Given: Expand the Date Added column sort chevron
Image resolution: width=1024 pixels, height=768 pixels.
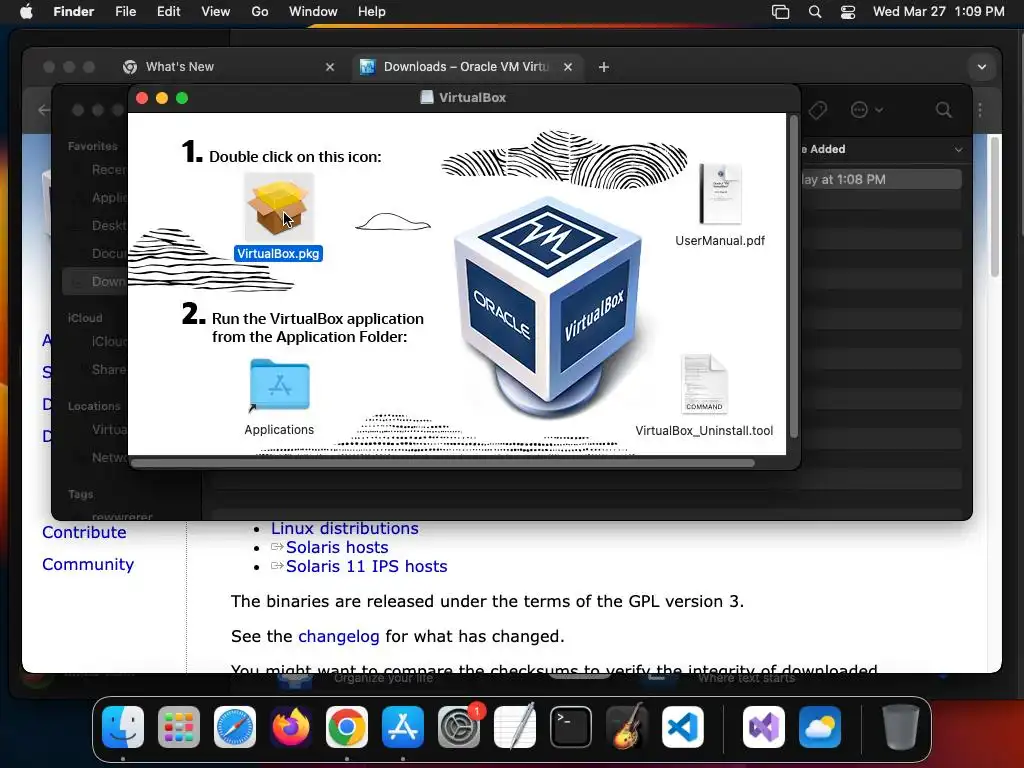Looking at the screenshot, I should click(x=958, y=150).
